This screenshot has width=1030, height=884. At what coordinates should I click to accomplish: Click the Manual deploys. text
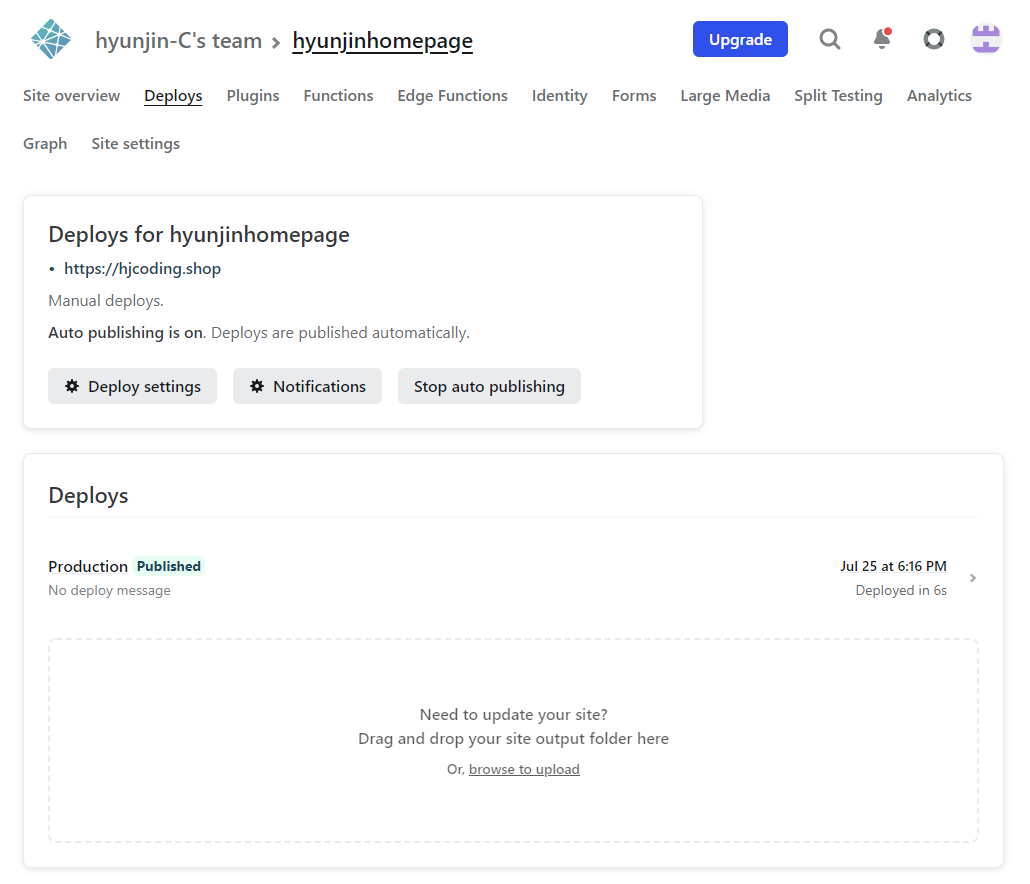pyautogui.click(x=106, y=301)
